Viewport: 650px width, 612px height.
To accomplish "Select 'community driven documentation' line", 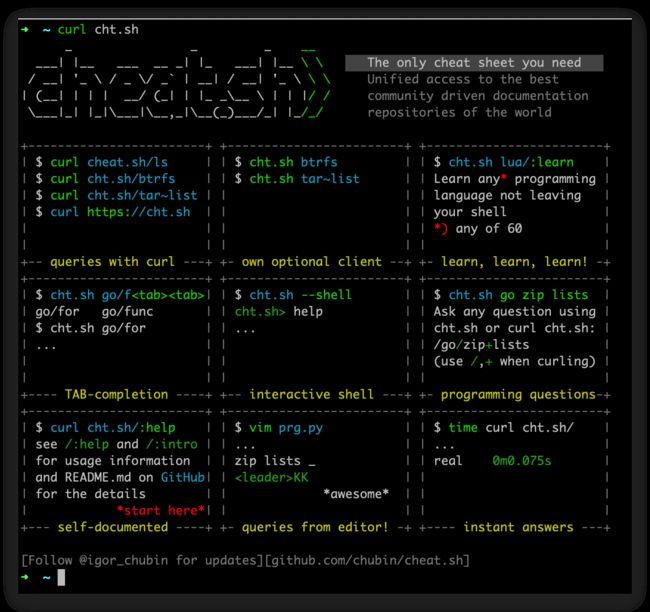I will pyautogui.click(x=478, y=96).
